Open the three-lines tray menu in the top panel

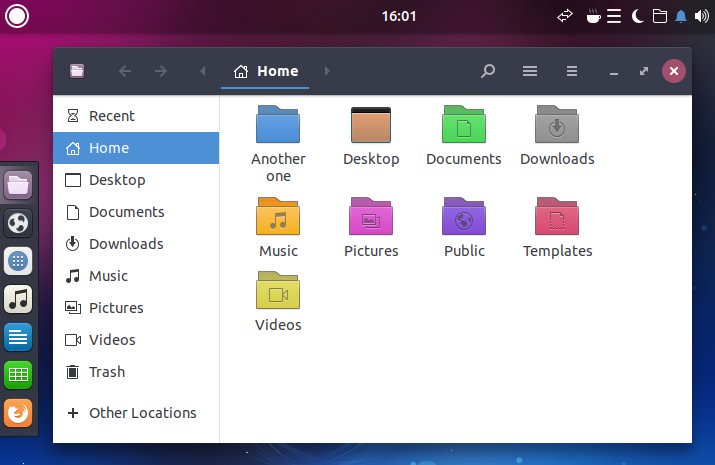(x=614, y=16)
